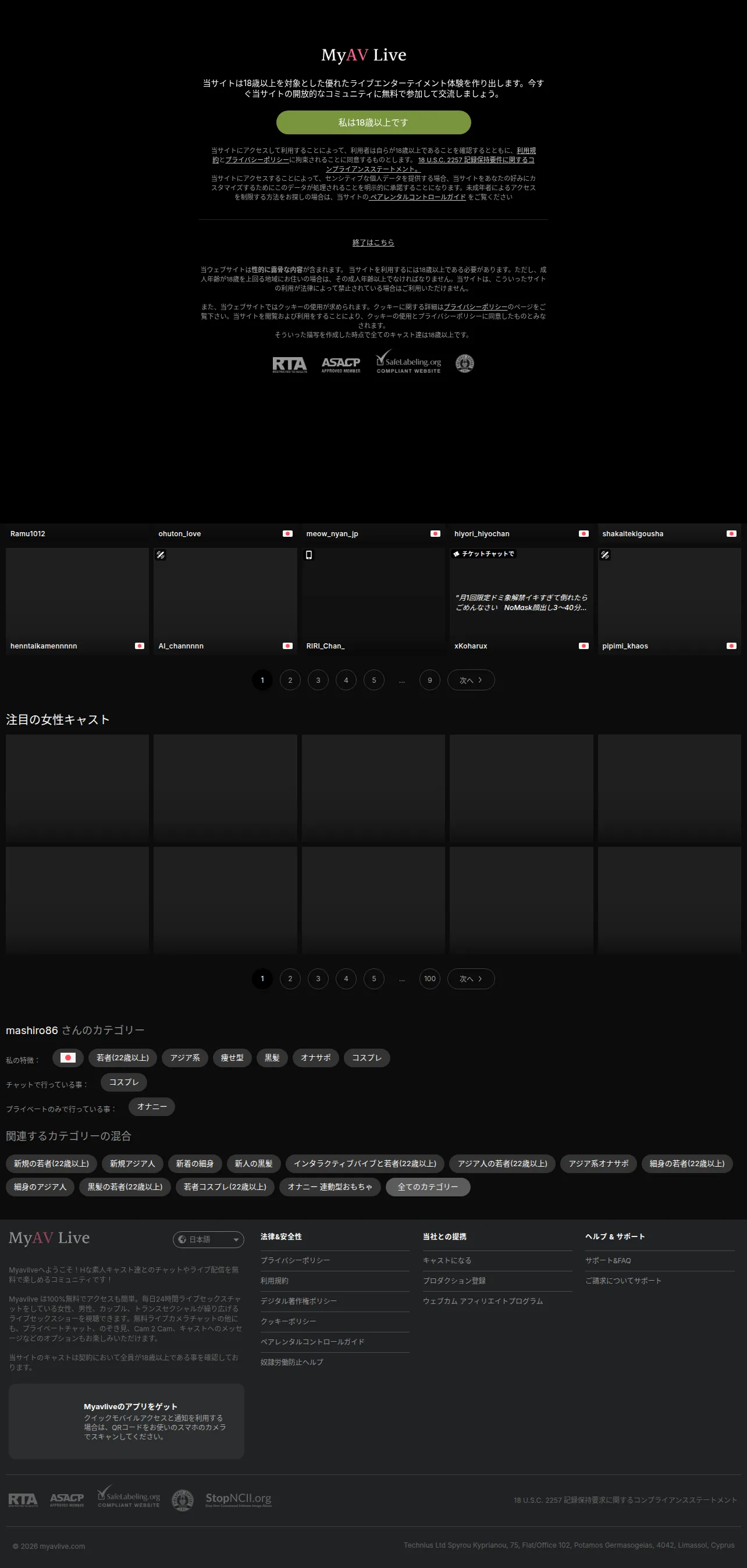Image resolution: width=747 pixels, height=1568 pixels.
Task: Click the Japan flag beside hiyori_hiyochan
Action: pyautogui.click(x=584, y=533)
